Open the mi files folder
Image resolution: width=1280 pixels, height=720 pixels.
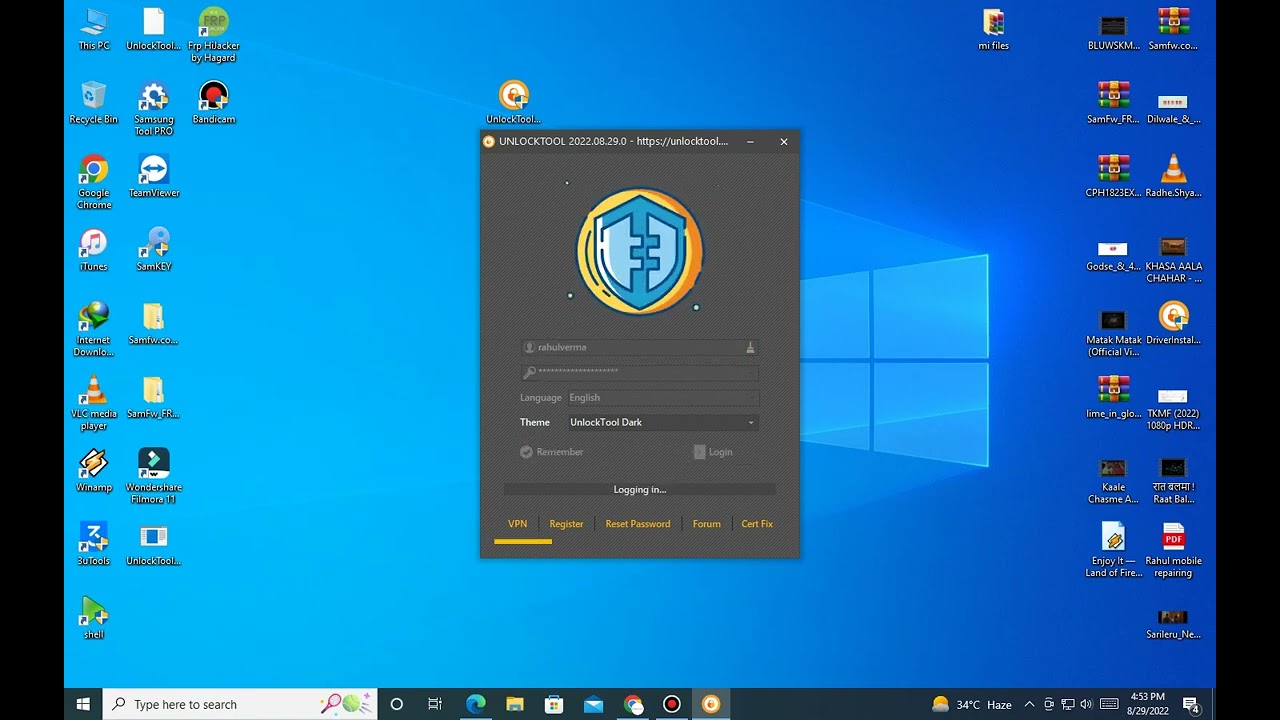pos(994,29)
